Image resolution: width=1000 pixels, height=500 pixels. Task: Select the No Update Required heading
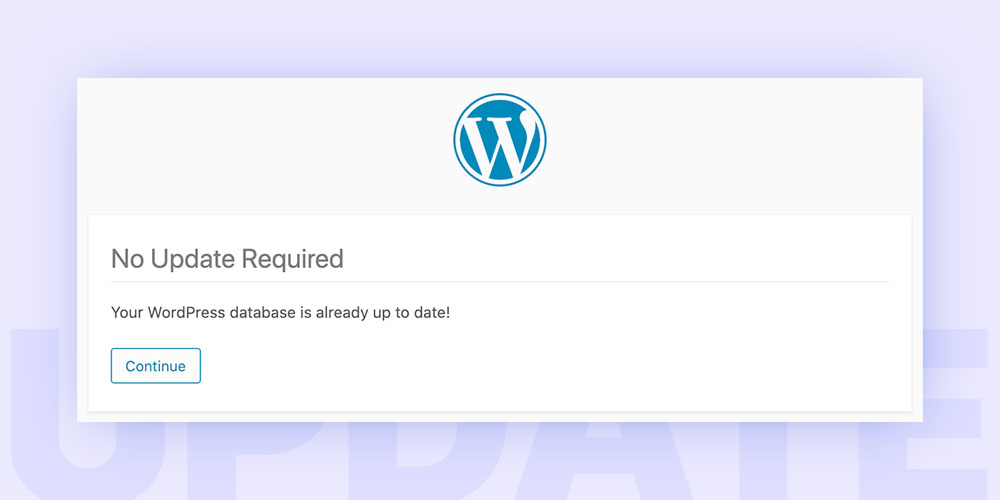click(x=227, y=260)
